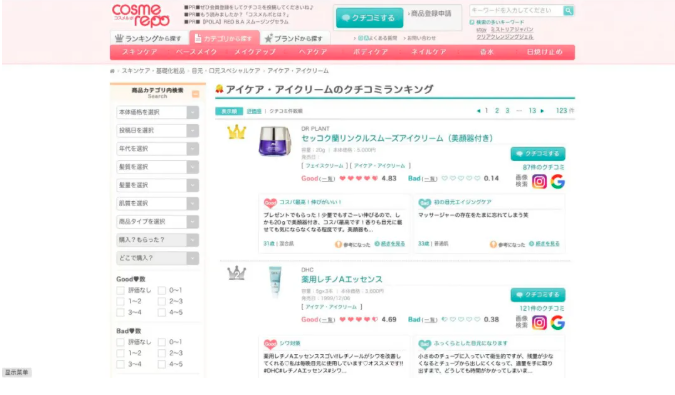
Task: Click the icon next to 検索の多いキーワード
Action: click(472, 22)
